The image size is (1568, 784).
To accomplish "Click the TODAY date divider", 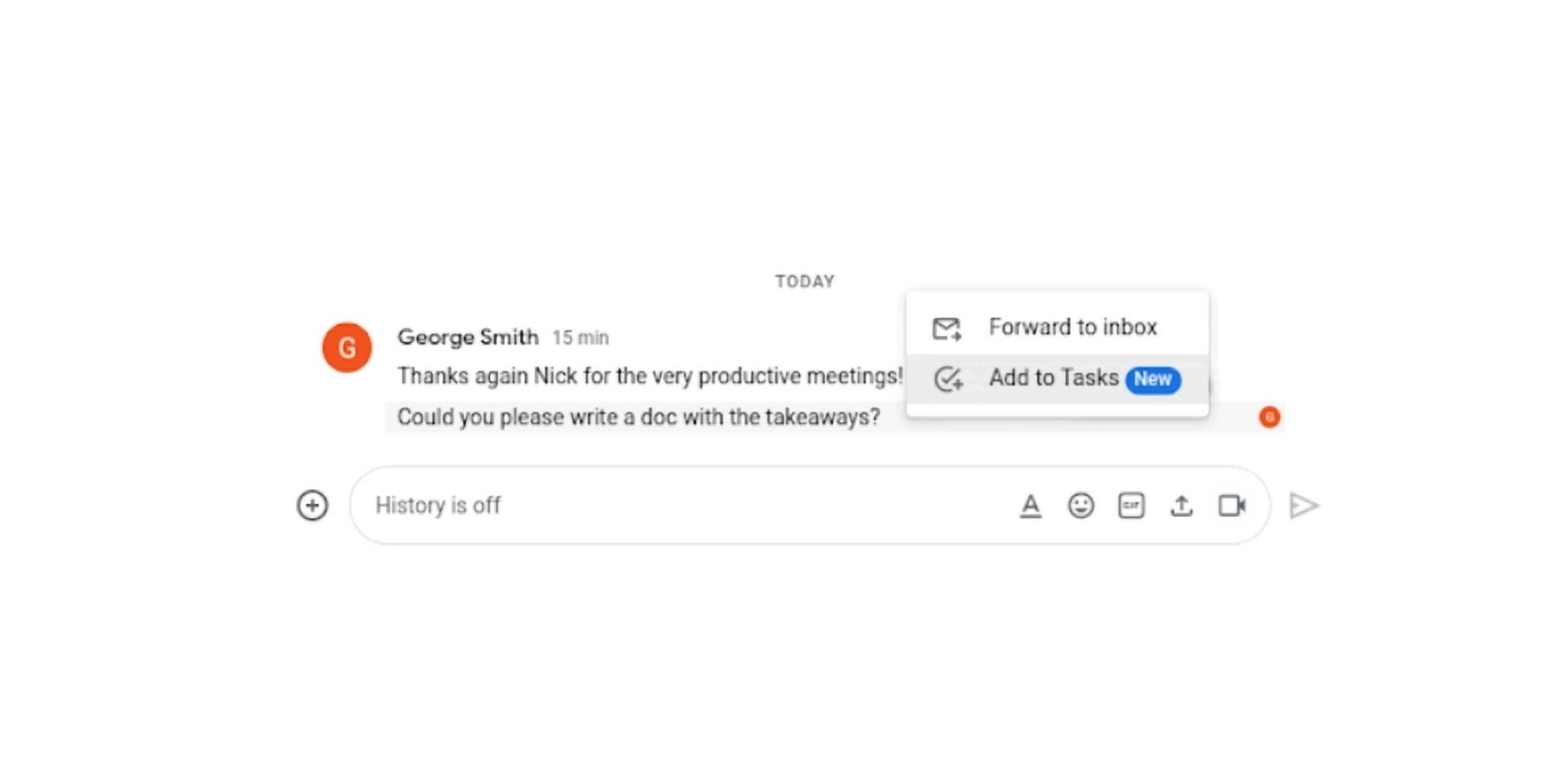I will pyautogui.click(x=804, y=281).
